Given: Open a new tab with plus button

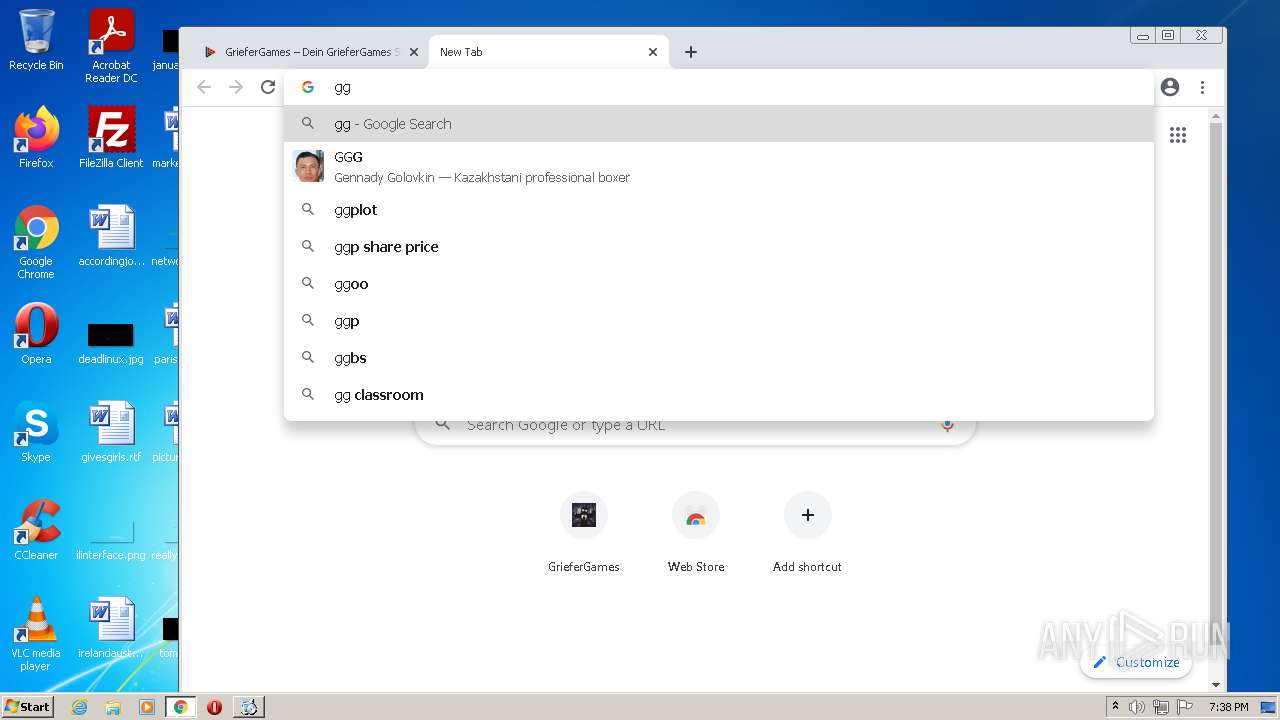Looking at the screenshot, I should 691,52.
